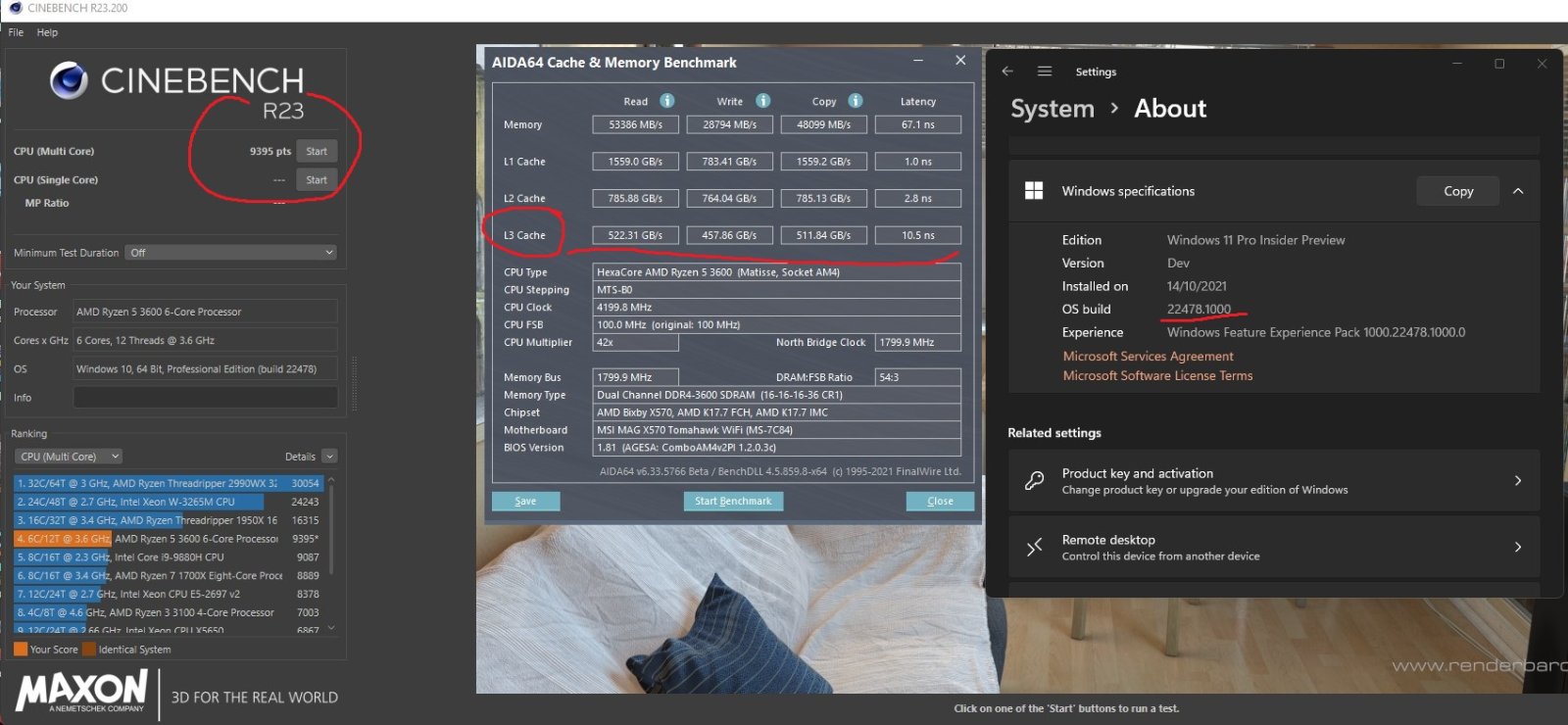Select the Core i9-9880H ranking row
The image size is (1568, 725).
click(x=167, y=557)
